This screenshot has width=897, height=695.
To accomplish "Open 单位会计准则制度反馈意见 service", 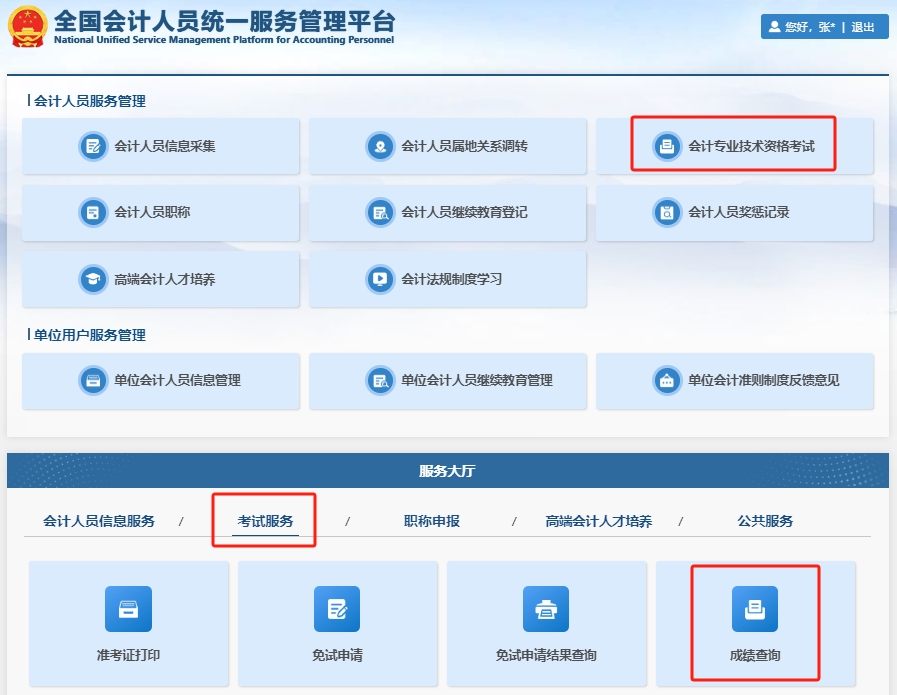I will (x=735, y=381).
